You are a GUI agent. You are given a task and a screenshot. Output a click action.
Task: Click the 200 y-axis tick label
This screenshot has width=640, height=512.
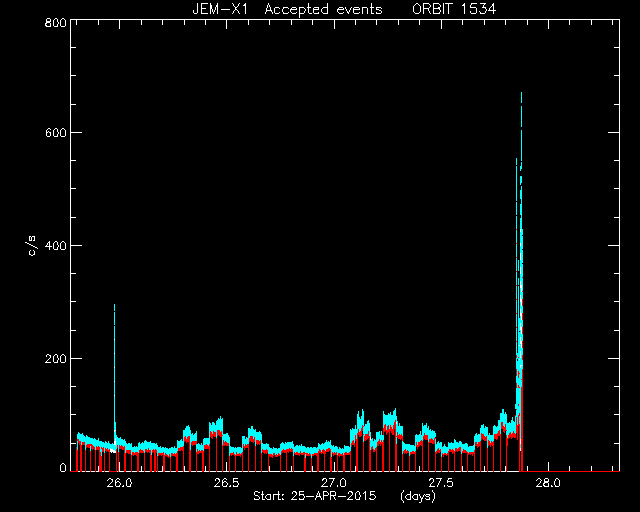click(x=55, y=359)
